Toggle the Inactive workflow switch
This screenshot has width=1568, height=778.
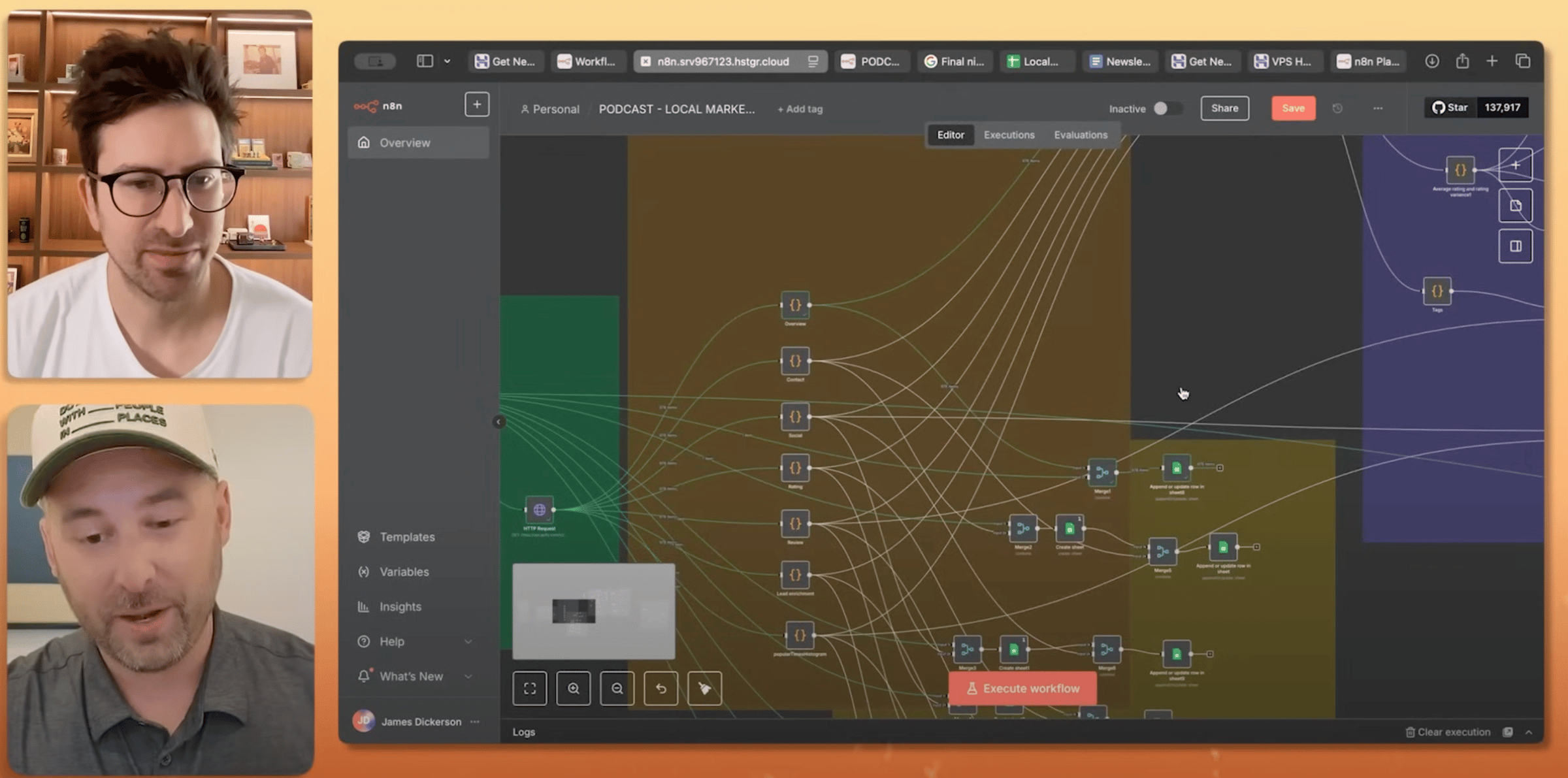1166,108
